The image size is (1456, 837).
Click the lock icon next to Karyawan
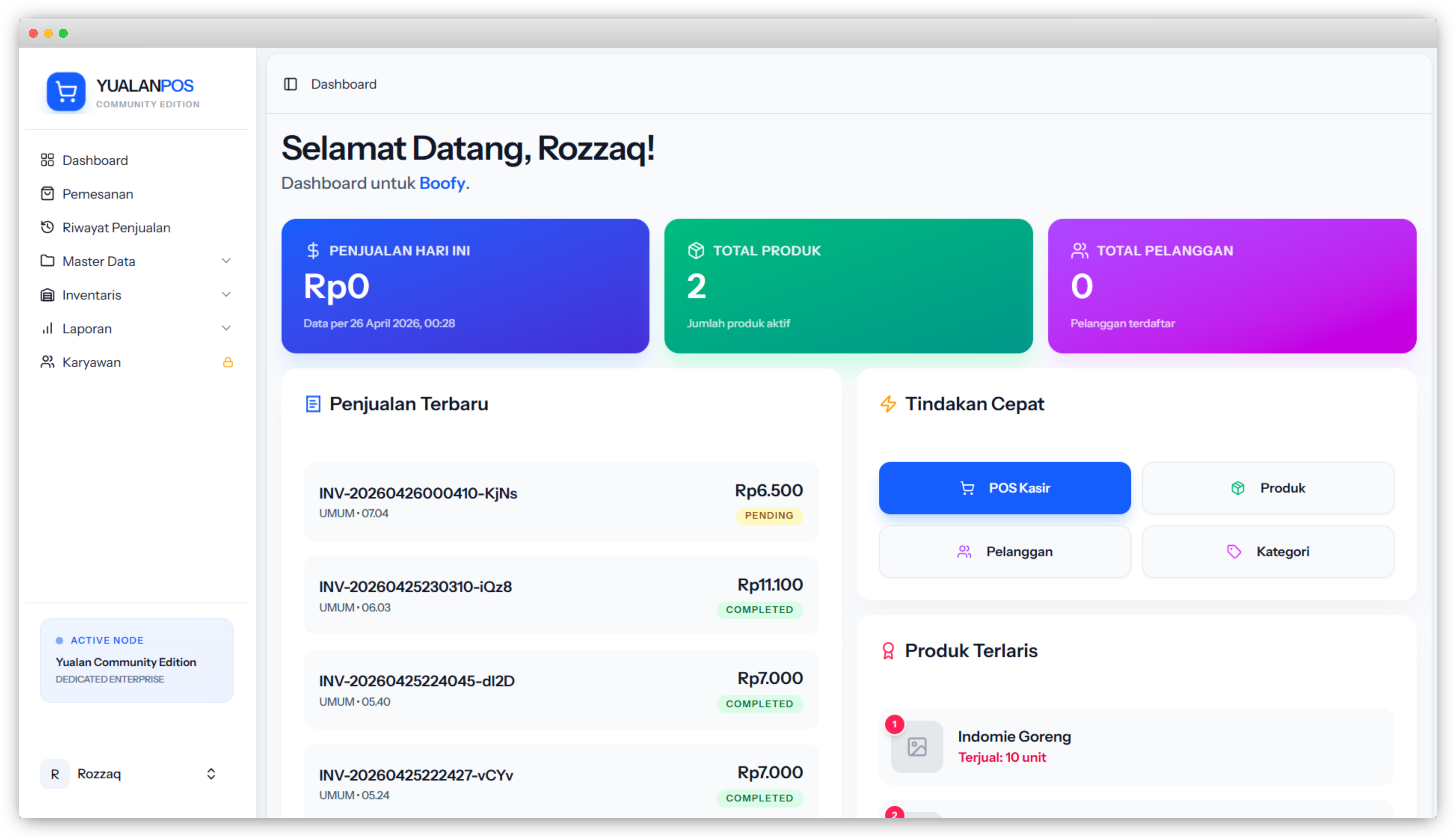pos(228,362)
